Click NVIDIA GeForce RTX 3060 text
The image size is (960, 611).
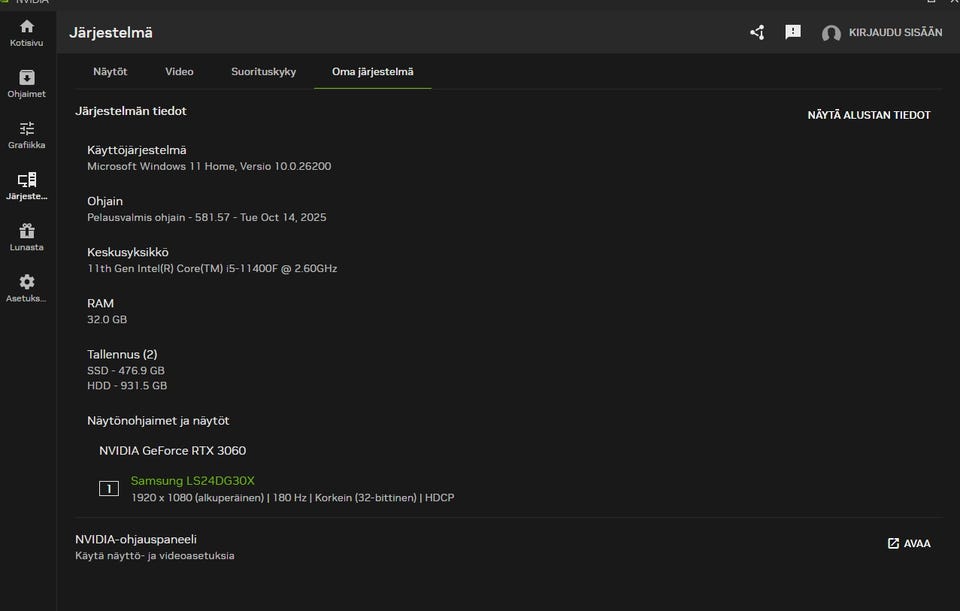click(x=173, y=451)
